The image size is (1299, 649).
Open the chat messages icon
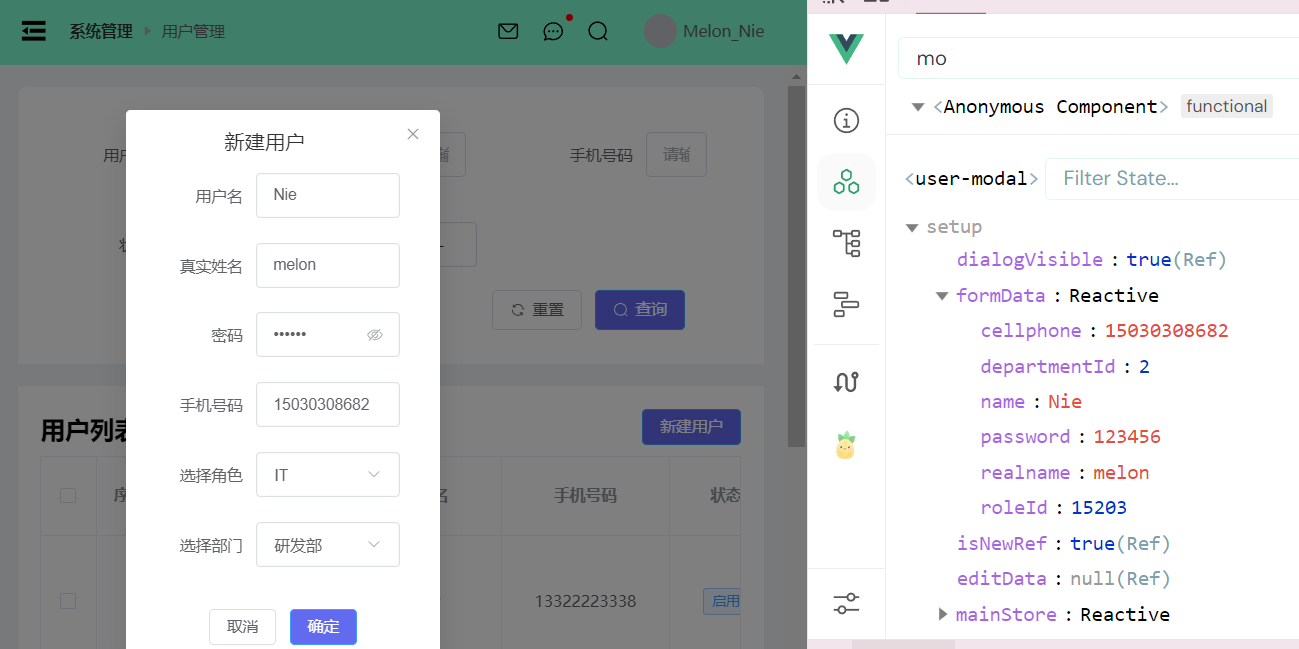(x=553, y=31)
